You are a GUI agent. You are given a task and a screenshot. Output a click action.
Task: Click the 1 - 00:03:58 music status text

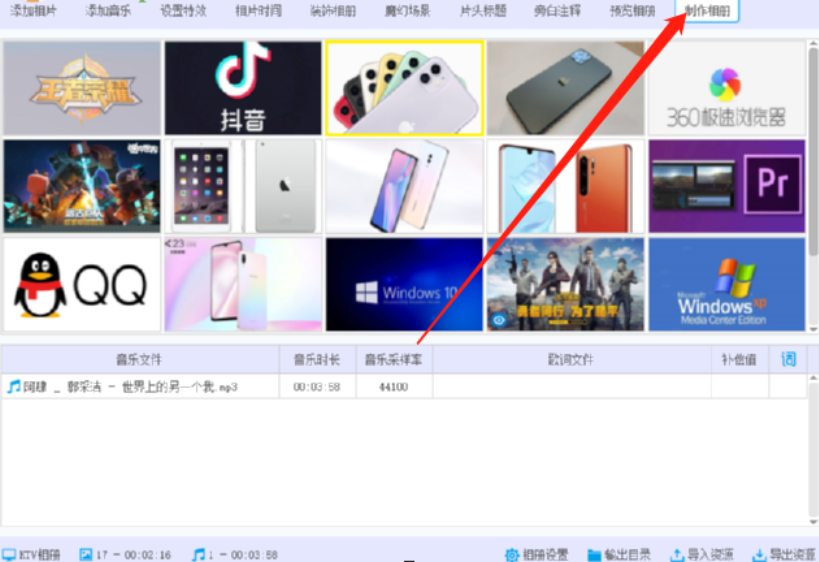tap(243, 555)
